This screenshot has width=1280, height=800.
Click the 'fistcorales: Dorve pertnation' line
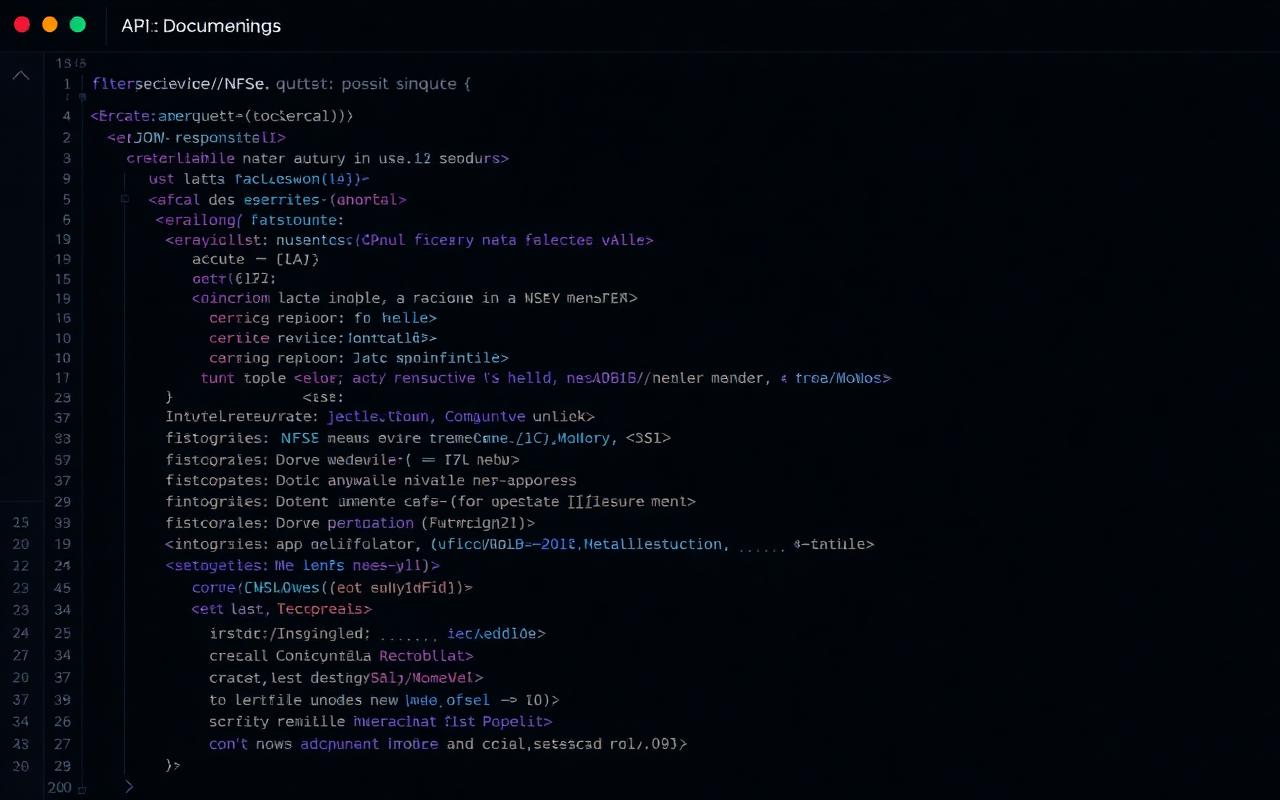[350, 523]
